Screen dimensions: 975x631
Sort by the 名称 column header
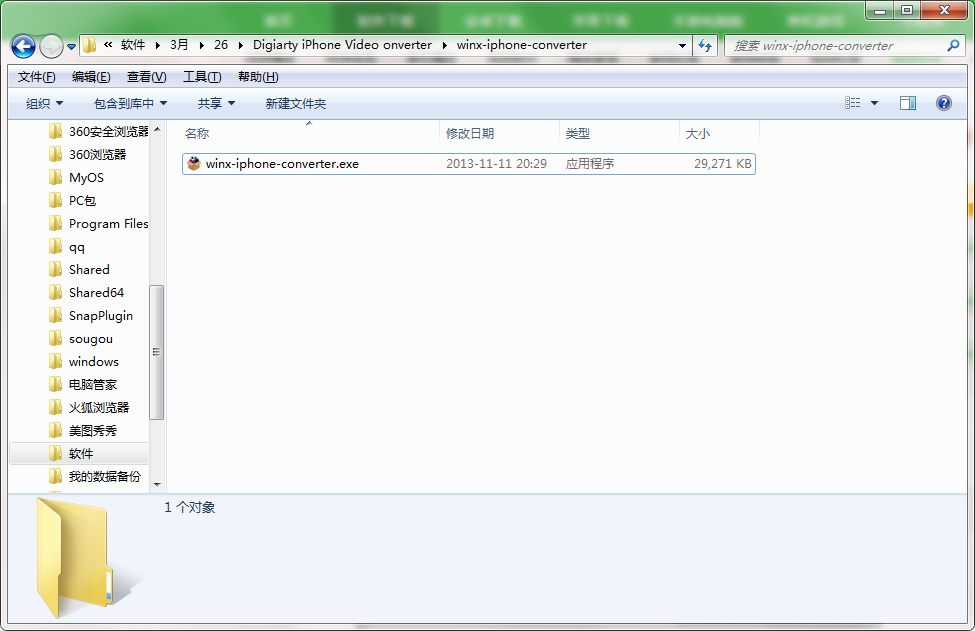[310, 134]
